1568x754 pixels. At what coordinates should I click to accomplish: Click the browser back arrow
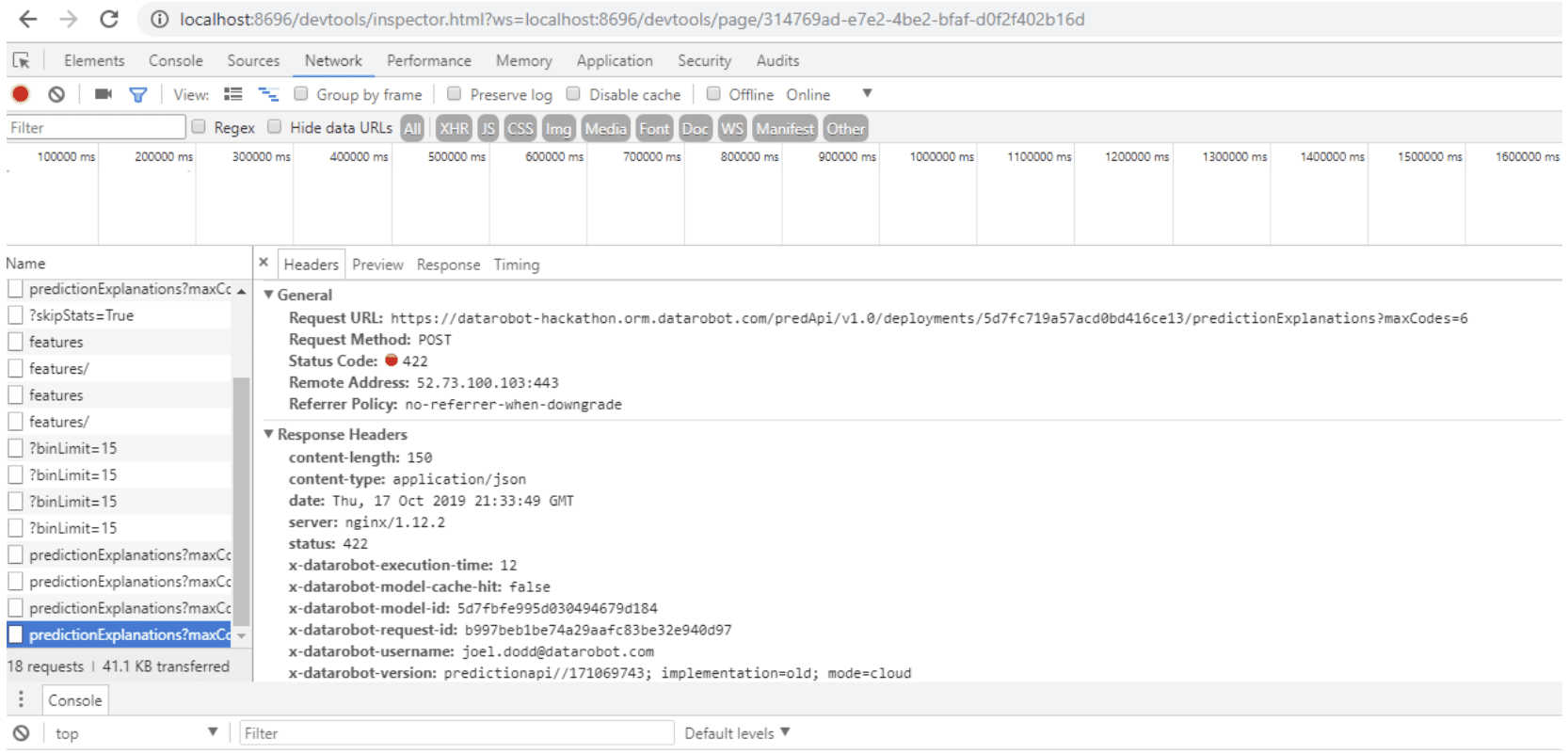(x=28, y=19)
